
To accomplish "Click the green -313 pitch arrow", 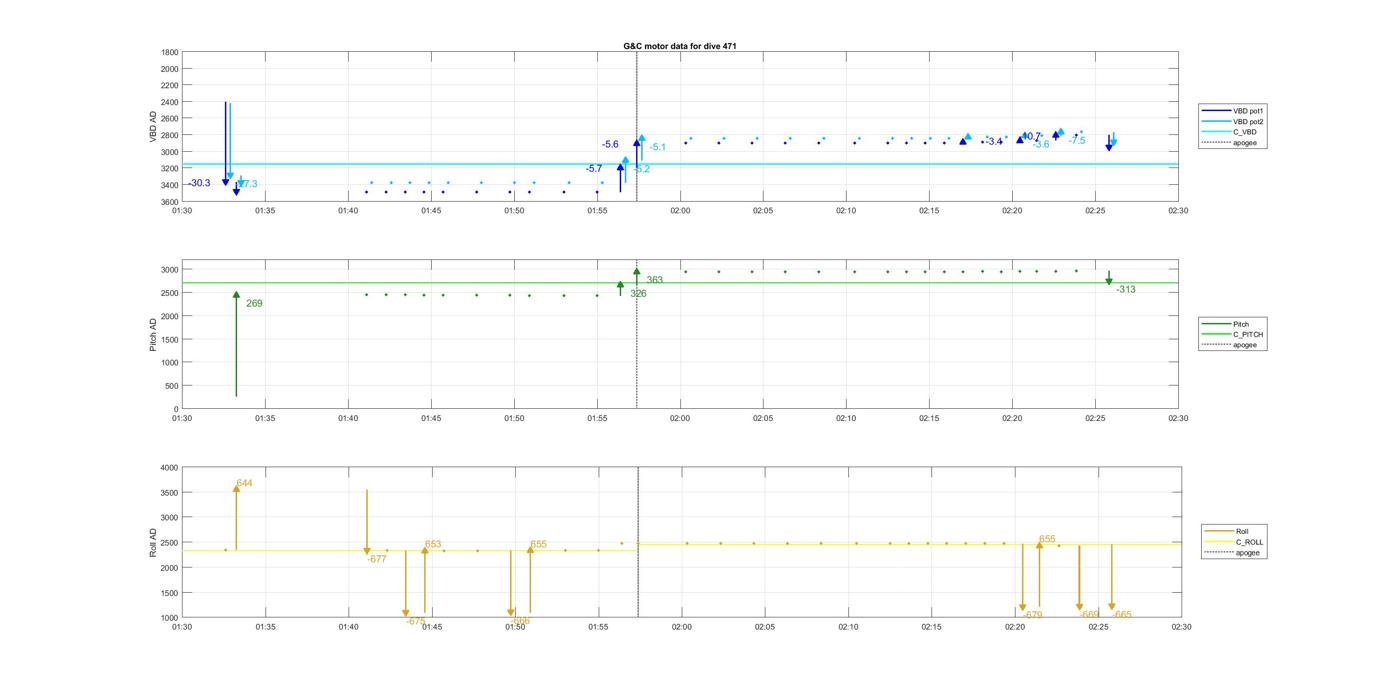I will pos(1109,278).
